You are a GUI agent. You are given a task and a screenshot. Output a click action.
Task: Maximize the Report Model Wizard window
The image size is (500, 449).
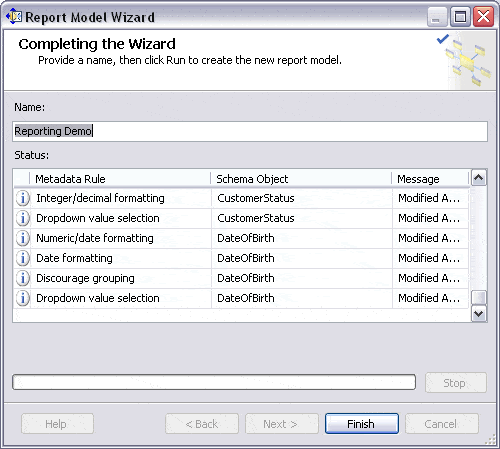(x=460, y=16)
